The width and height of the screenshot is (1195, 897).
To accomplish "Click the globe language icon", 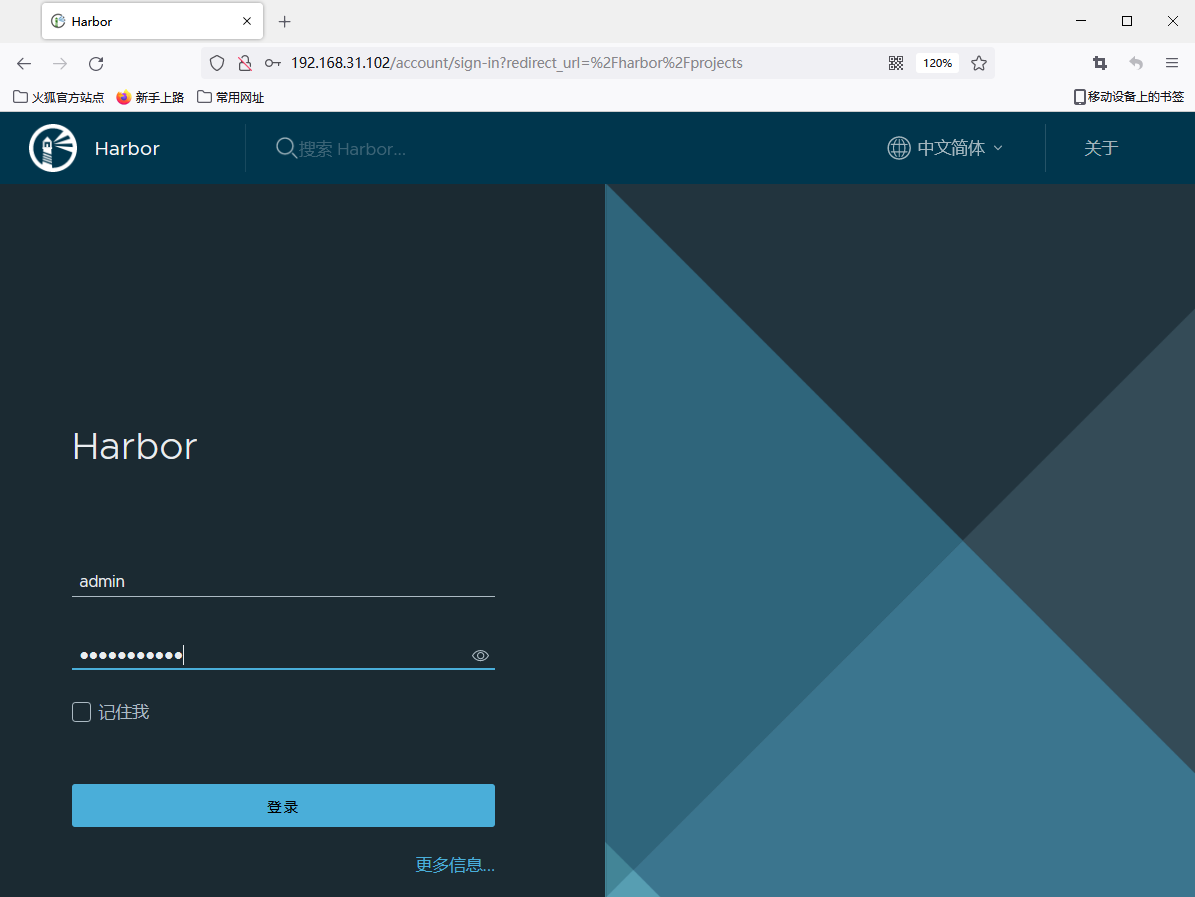I will (x=899, y=148).
